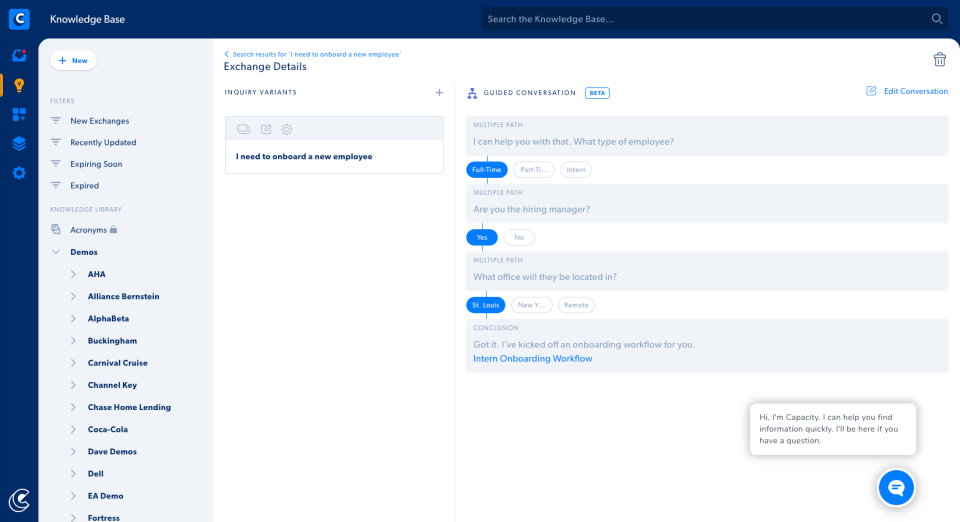960x522 pixels.
Task: Delete exchange with trash icon
Action: pyautogui.click(x=939, y=59)
